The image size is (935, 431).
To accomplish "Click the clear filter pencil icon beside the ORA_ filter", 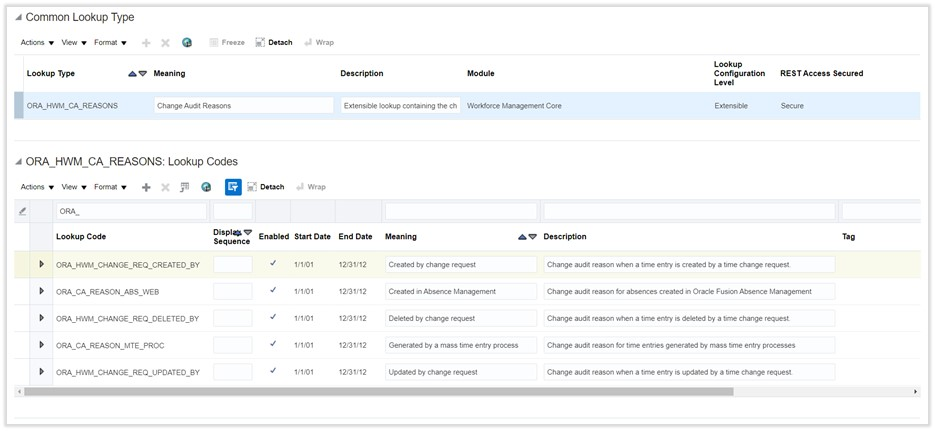I will tap(23, 211).
